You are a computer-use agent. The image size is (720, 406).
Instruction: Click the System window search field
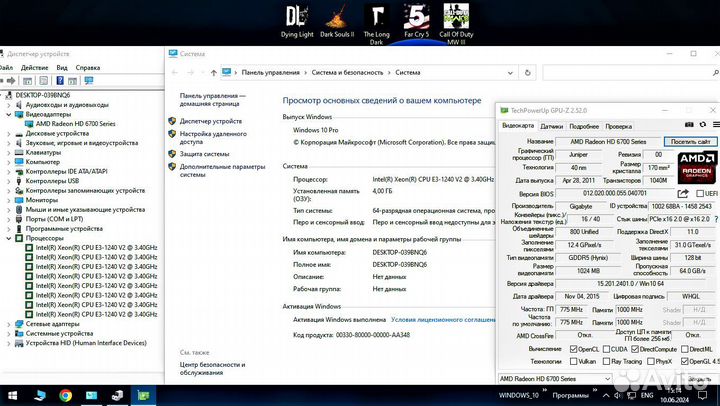[630, 73]
